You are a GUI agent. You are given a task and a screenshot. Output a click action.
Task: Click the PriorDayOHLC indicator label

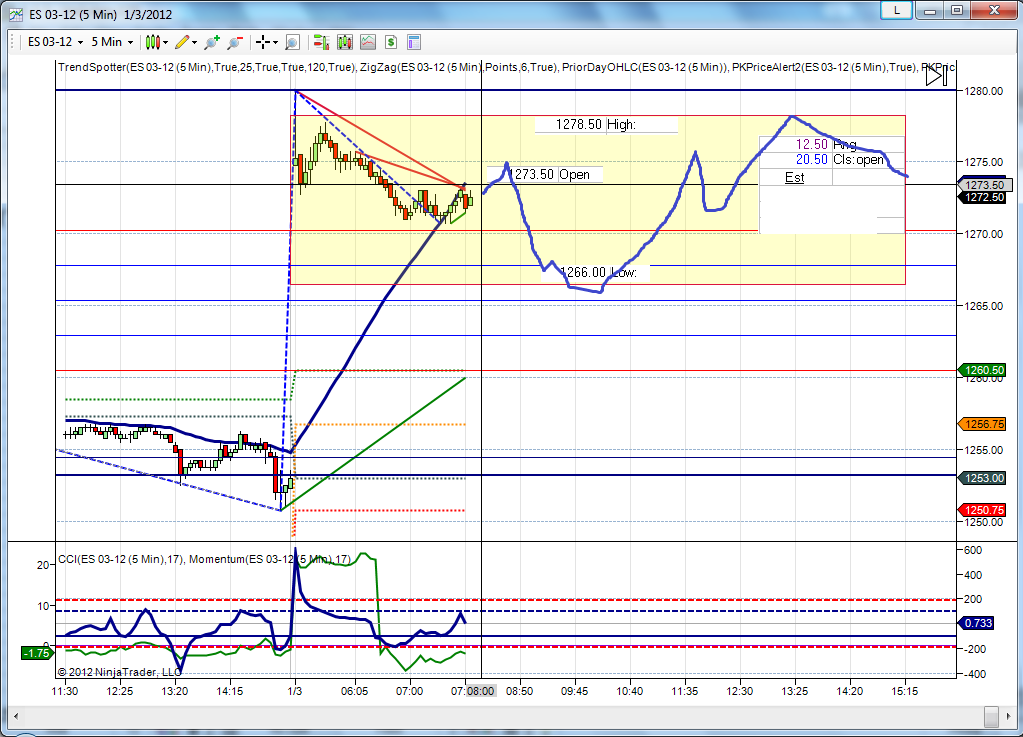tap(643, 67)
